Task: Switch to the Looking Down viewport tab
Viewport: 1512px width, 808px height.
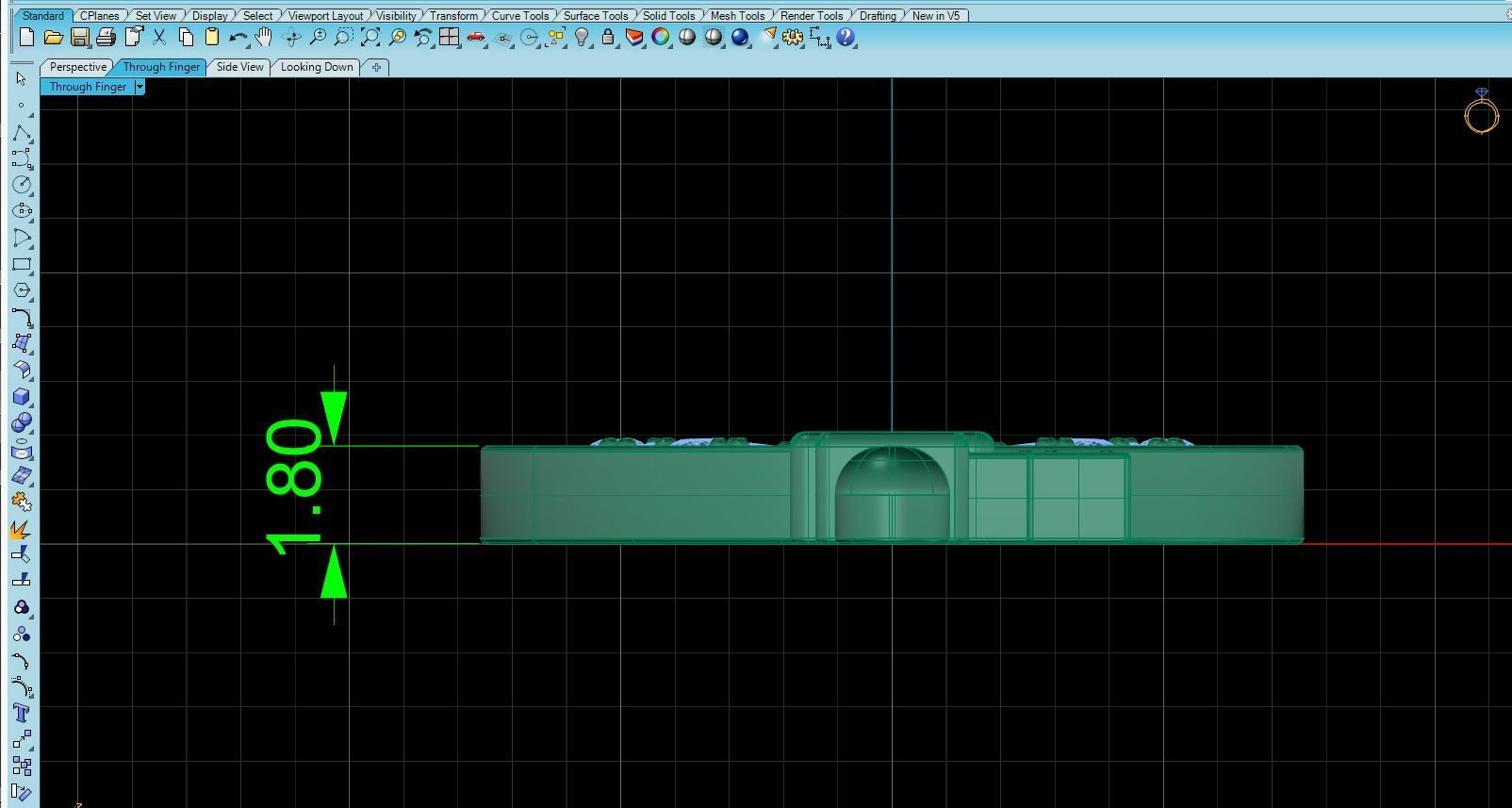Action: tap(317, 67)
